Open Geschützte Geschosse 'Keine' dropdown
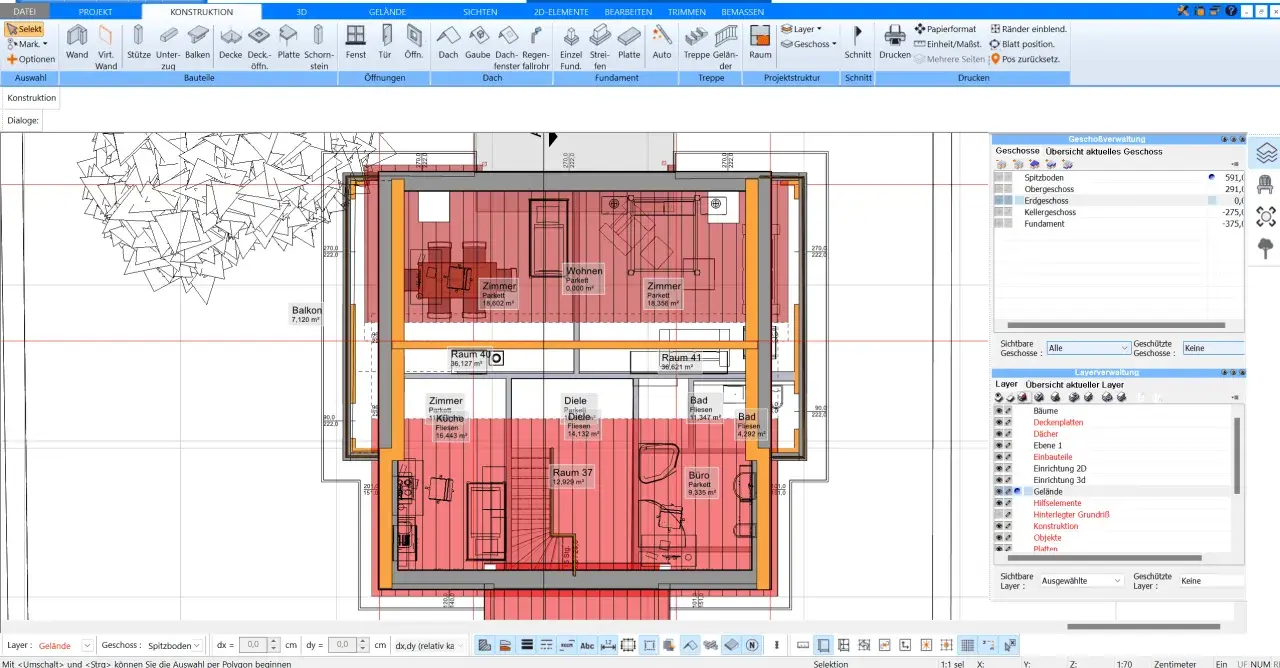 coord(1212,348)
